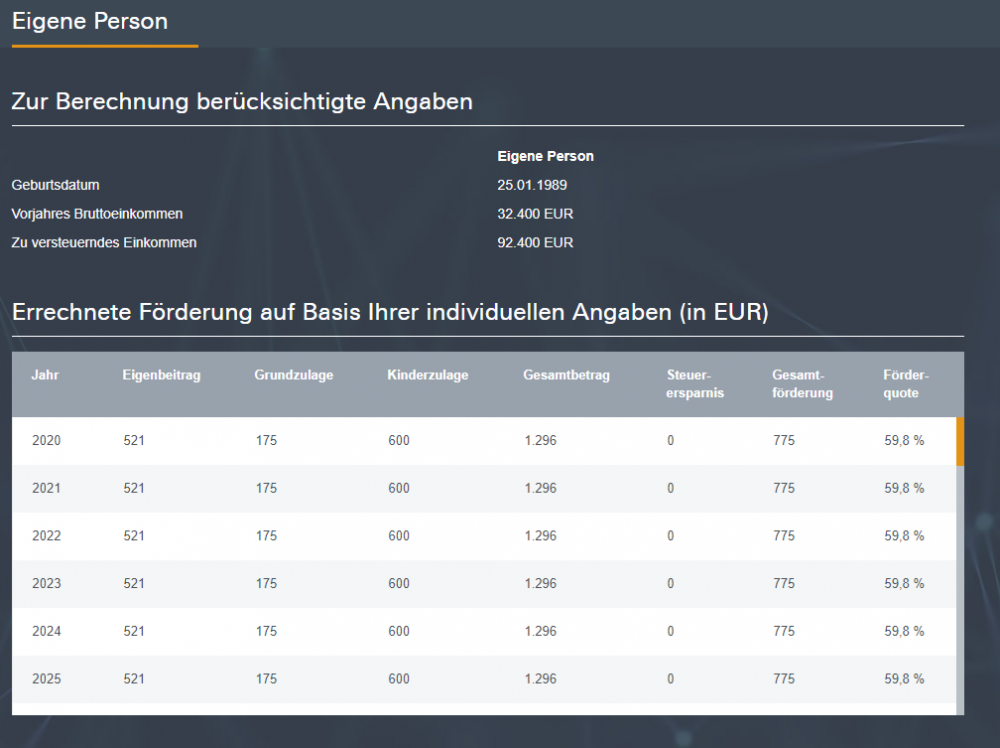The height and width of the screenshot is (748, 1000).
Task: Click the 92.400 EUR taxable income value
Action: [535, 243]
